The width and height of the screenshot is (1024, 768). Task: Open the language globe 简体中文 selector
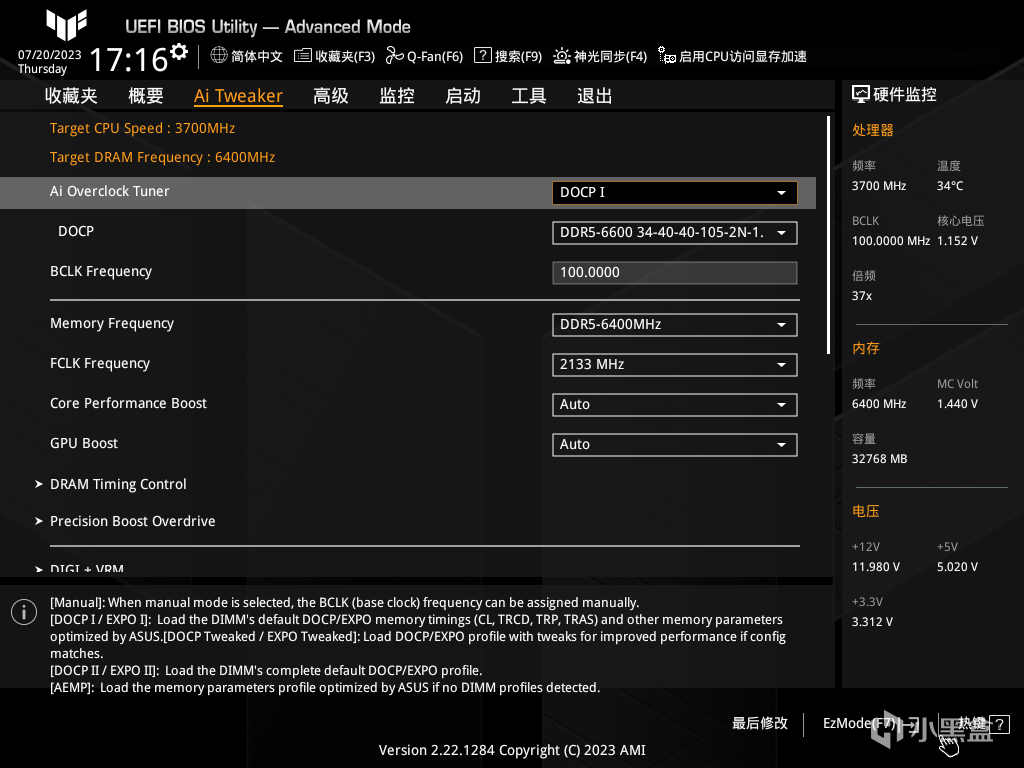coord(246,56)
